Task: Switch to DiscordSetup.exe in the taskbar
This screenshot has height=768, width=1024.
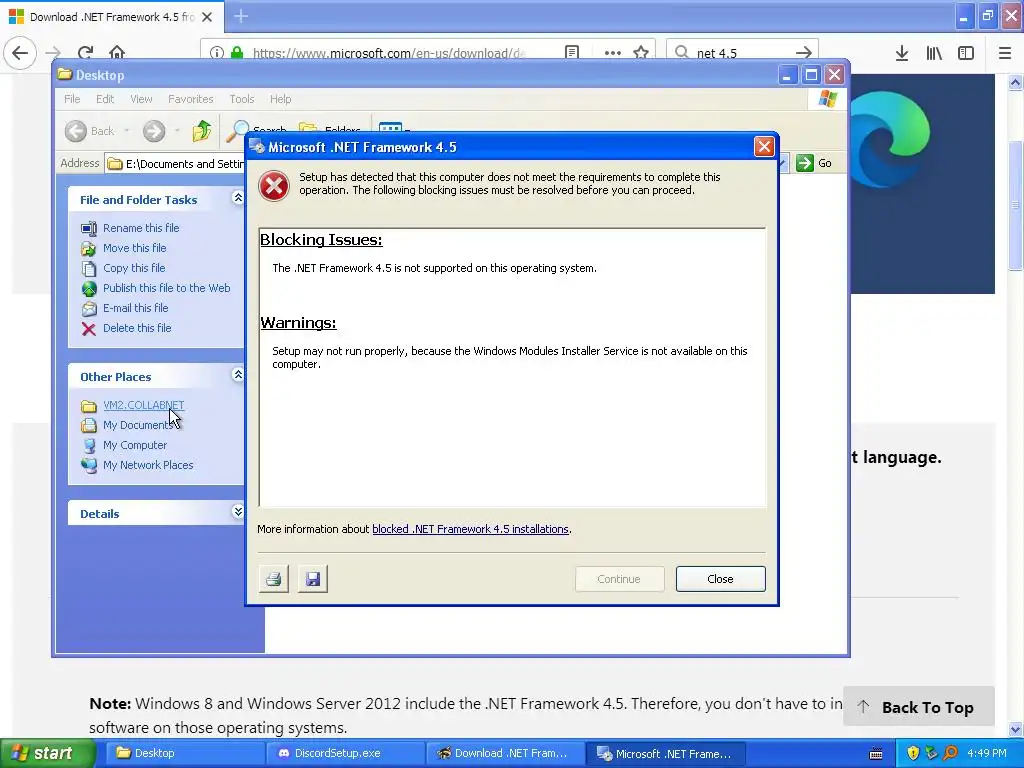Action: coord(345,754)
